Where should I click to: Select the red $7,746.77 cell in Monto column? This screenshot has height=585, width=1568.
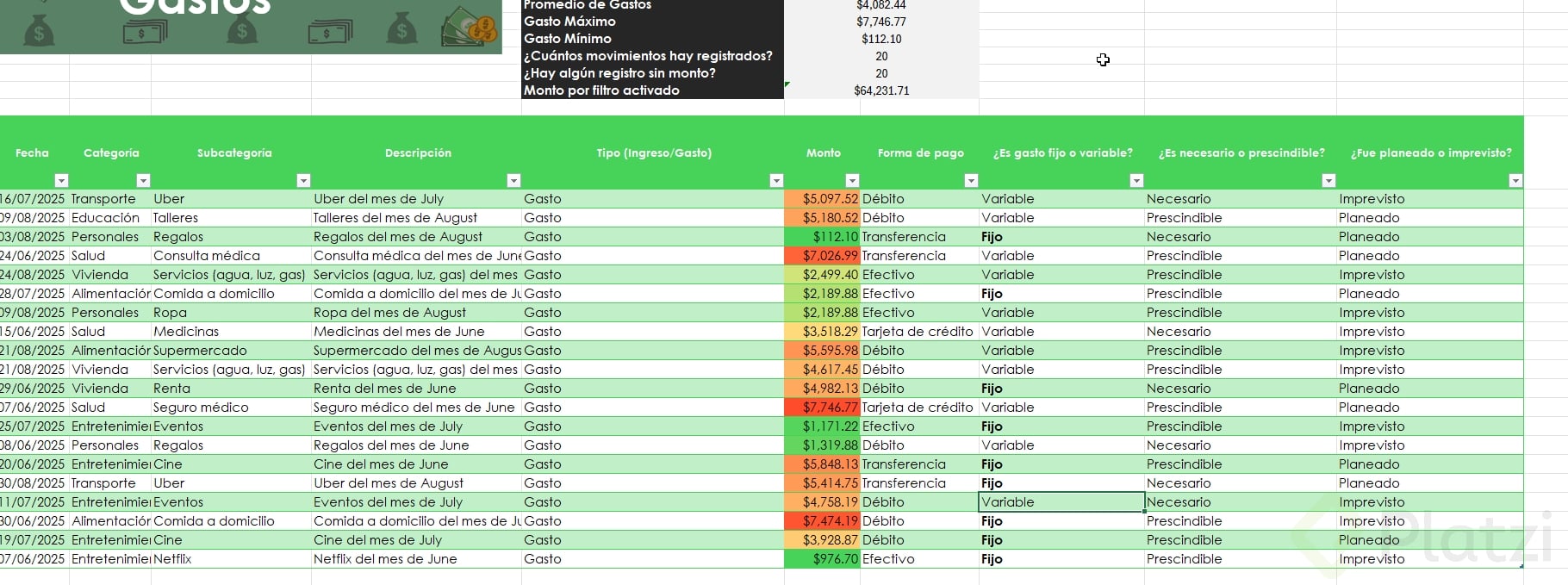[x=822, y=408]
